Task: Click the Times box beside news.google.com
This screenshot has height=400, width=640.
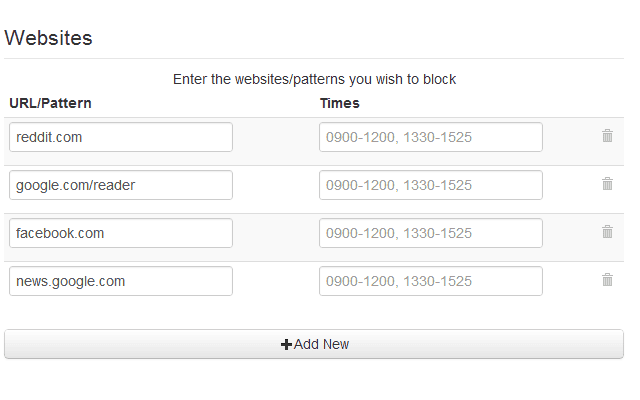Action: [x=431, y=281]
